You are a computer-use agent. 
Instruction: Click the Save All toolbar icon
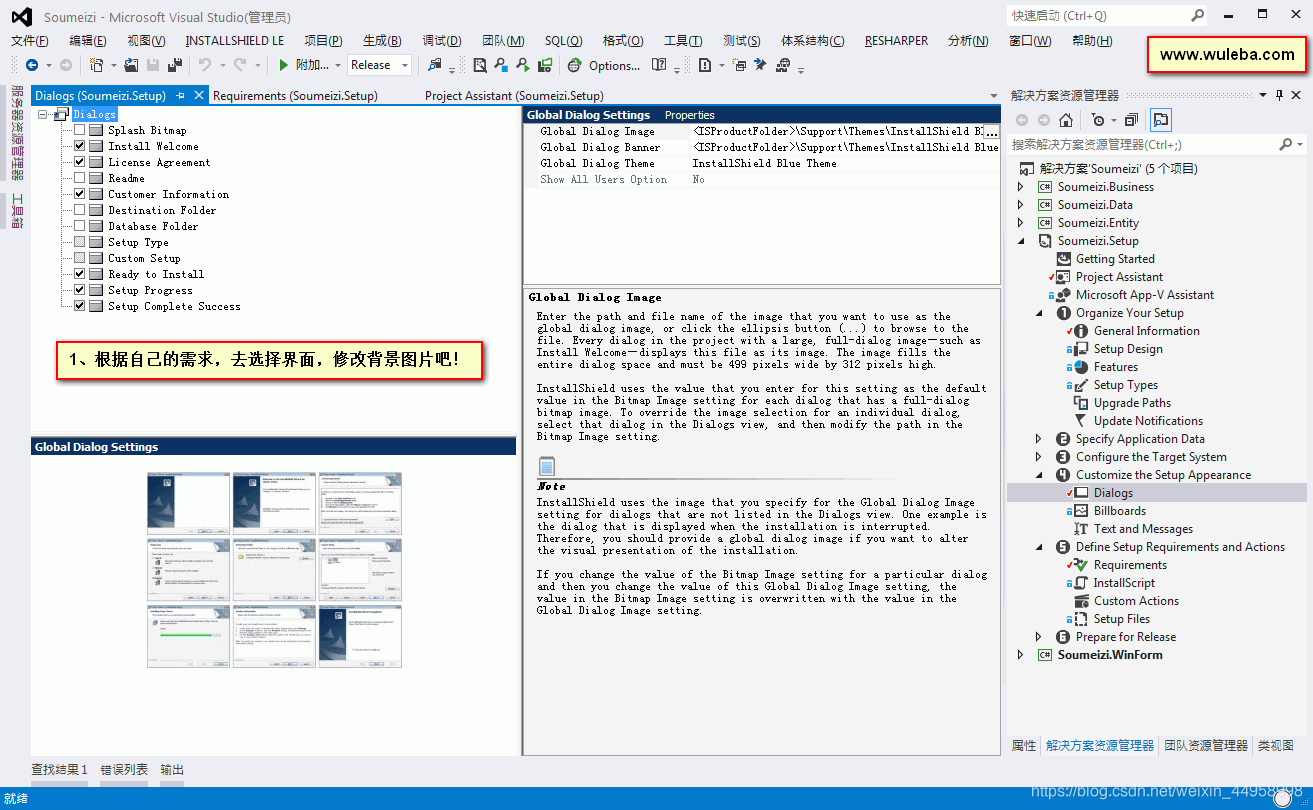coord(175,65)
